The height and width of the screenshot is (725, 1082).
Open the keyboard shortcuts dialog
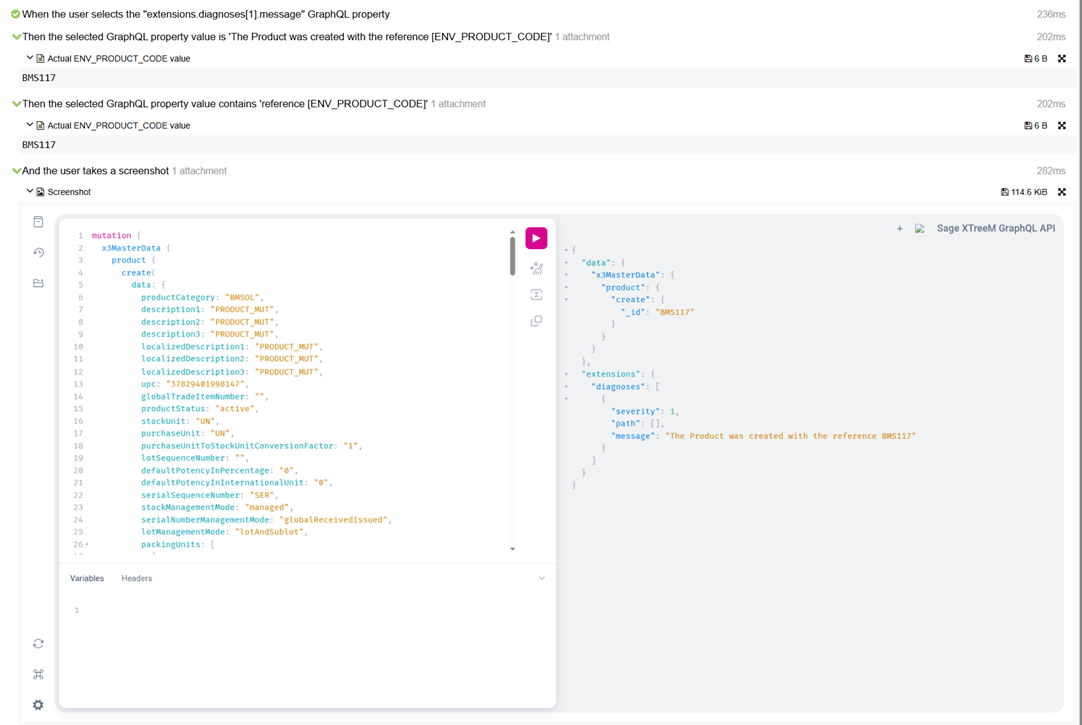38,674
